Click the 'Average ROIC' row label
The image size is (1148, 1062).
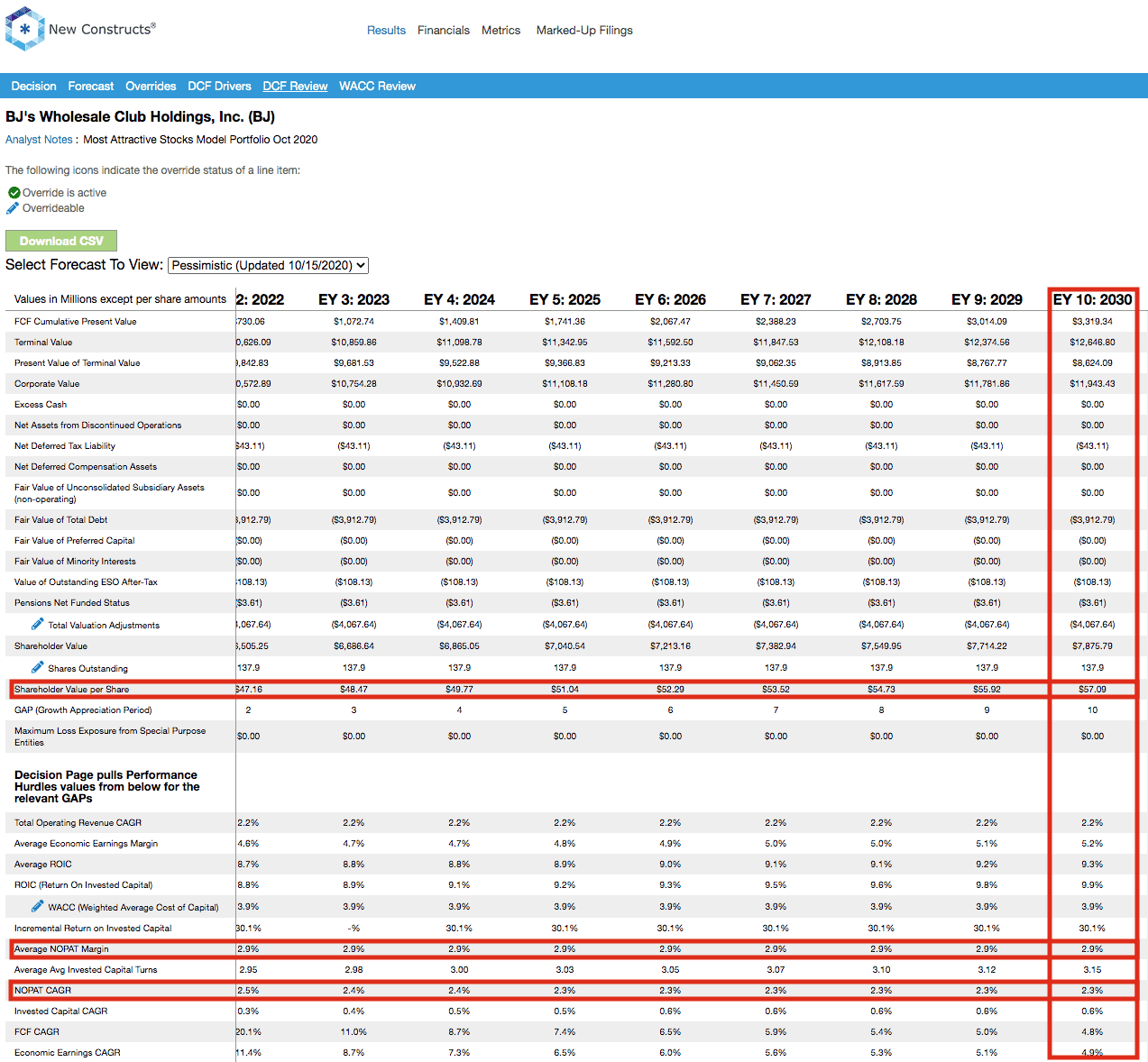[42, 864]
